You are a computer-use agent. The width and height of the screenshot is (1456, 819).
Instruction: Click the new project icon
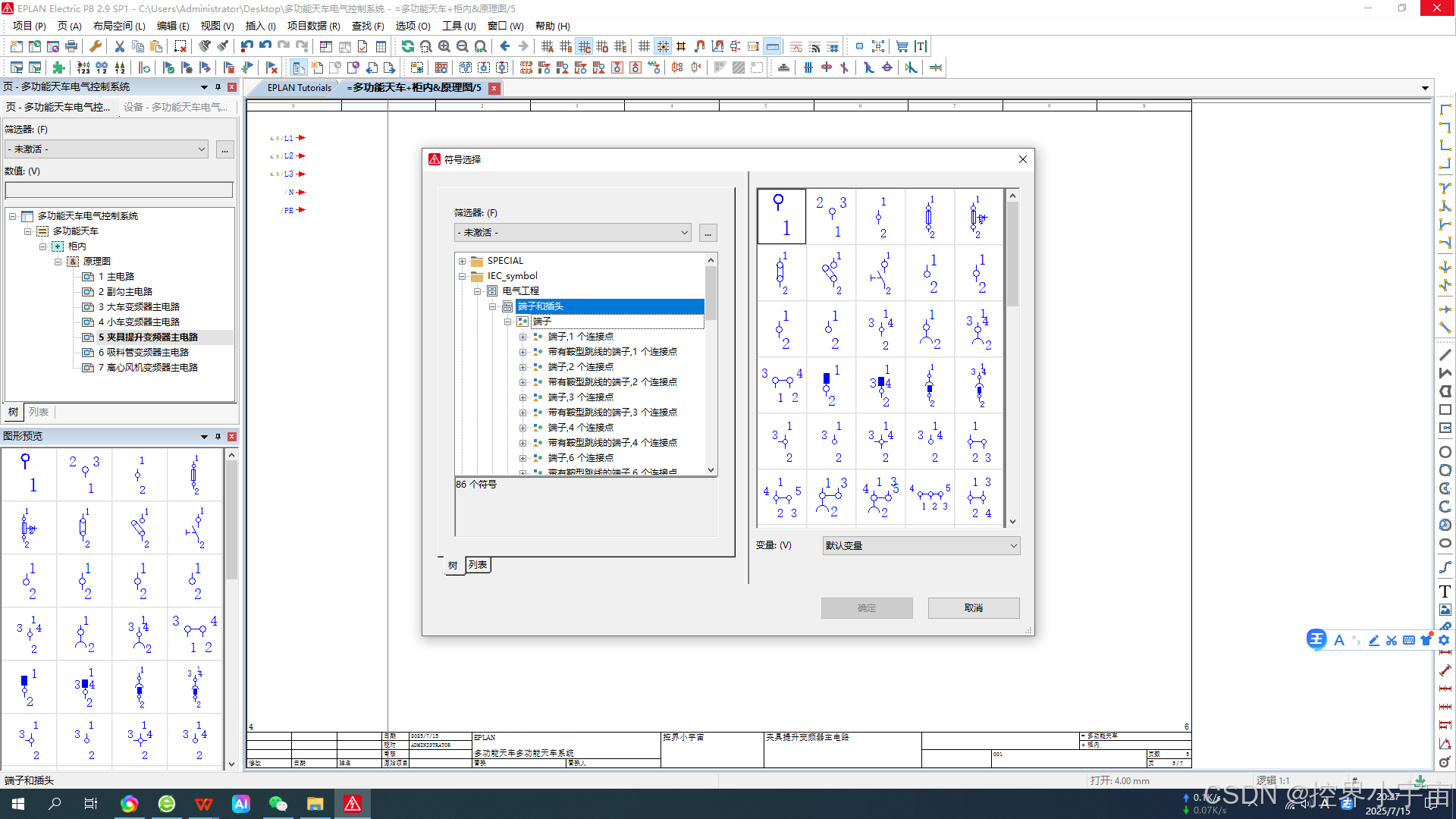pyautogui.click(x=17, y=46)
